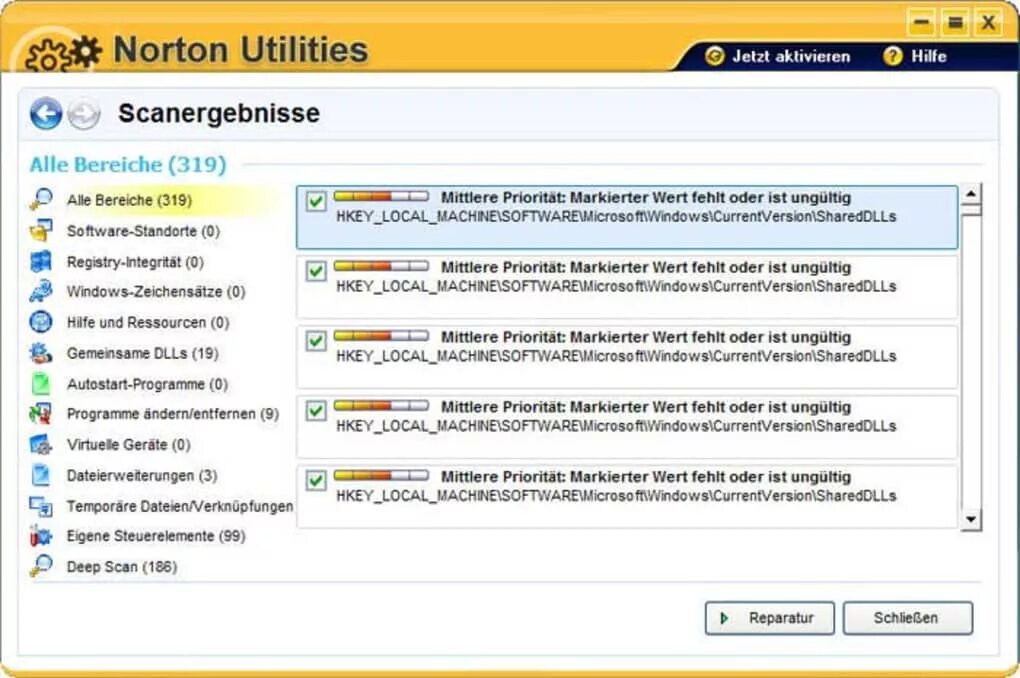Uncheck the second scan result checkbox
The image size is (1020, 678).
click(316, 271)
